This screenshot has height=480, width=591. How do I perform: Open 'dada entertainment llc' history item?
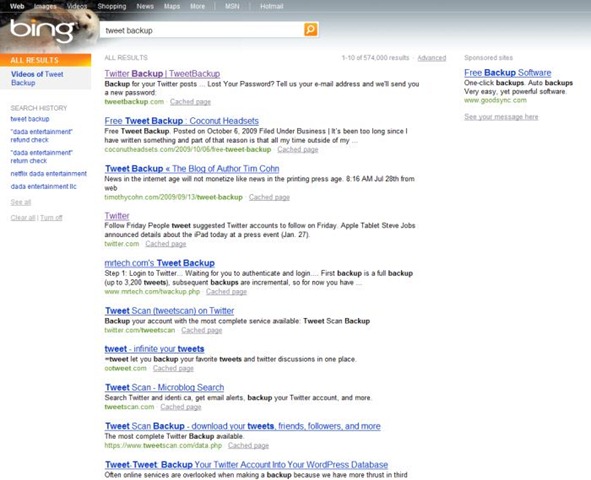[x=43, y=186]
